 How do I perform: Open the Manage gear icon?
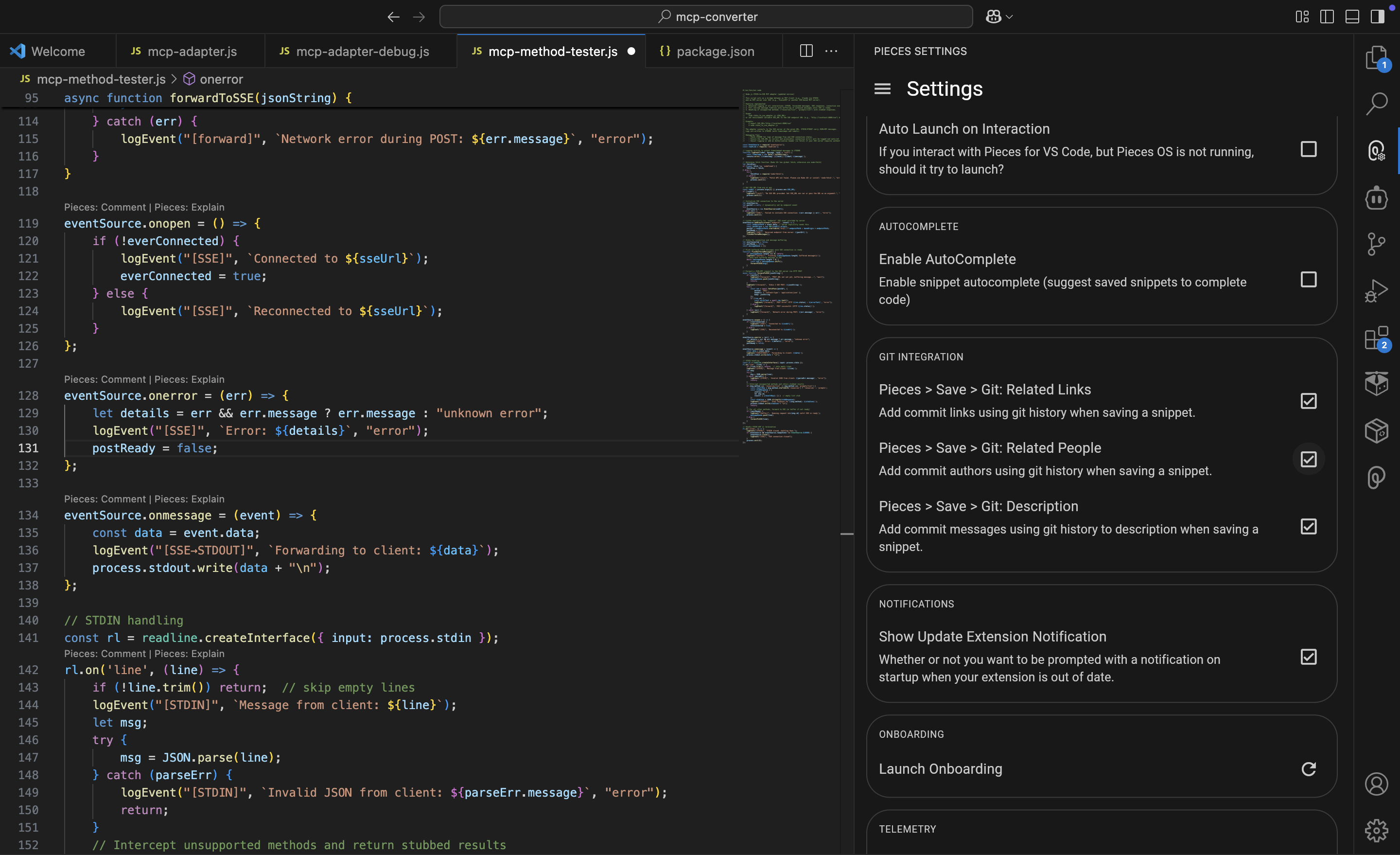point(1376,831)
